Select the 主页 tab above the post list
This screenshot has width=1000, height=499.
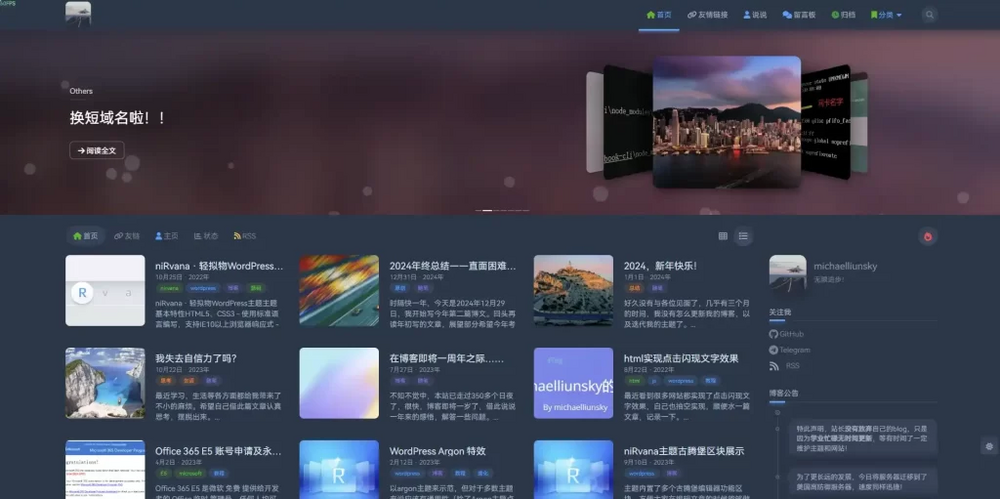(166, 236)
